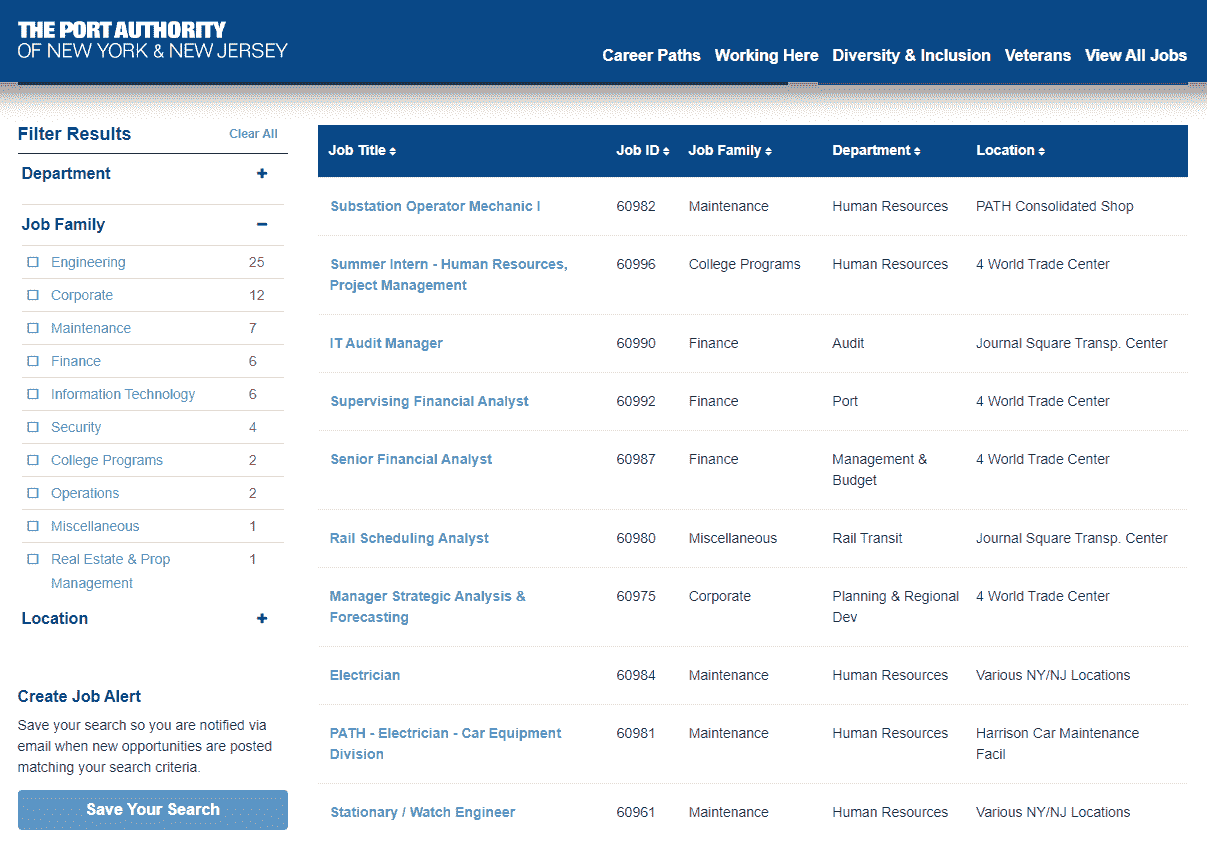1207x841 pixels.
Task: Click the Corporate count 12
Action: pyautogui.click(x=257, y=295)
